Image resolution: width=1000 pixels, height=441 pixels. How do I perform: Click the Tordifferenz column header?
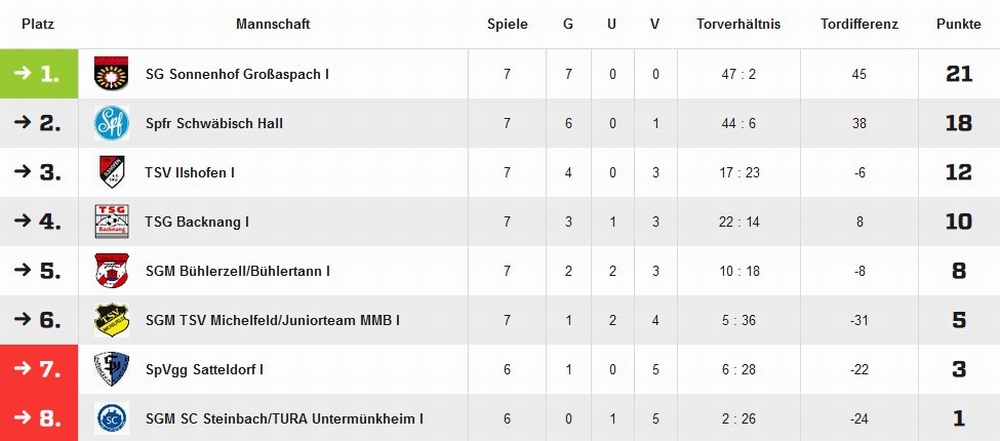859,24
